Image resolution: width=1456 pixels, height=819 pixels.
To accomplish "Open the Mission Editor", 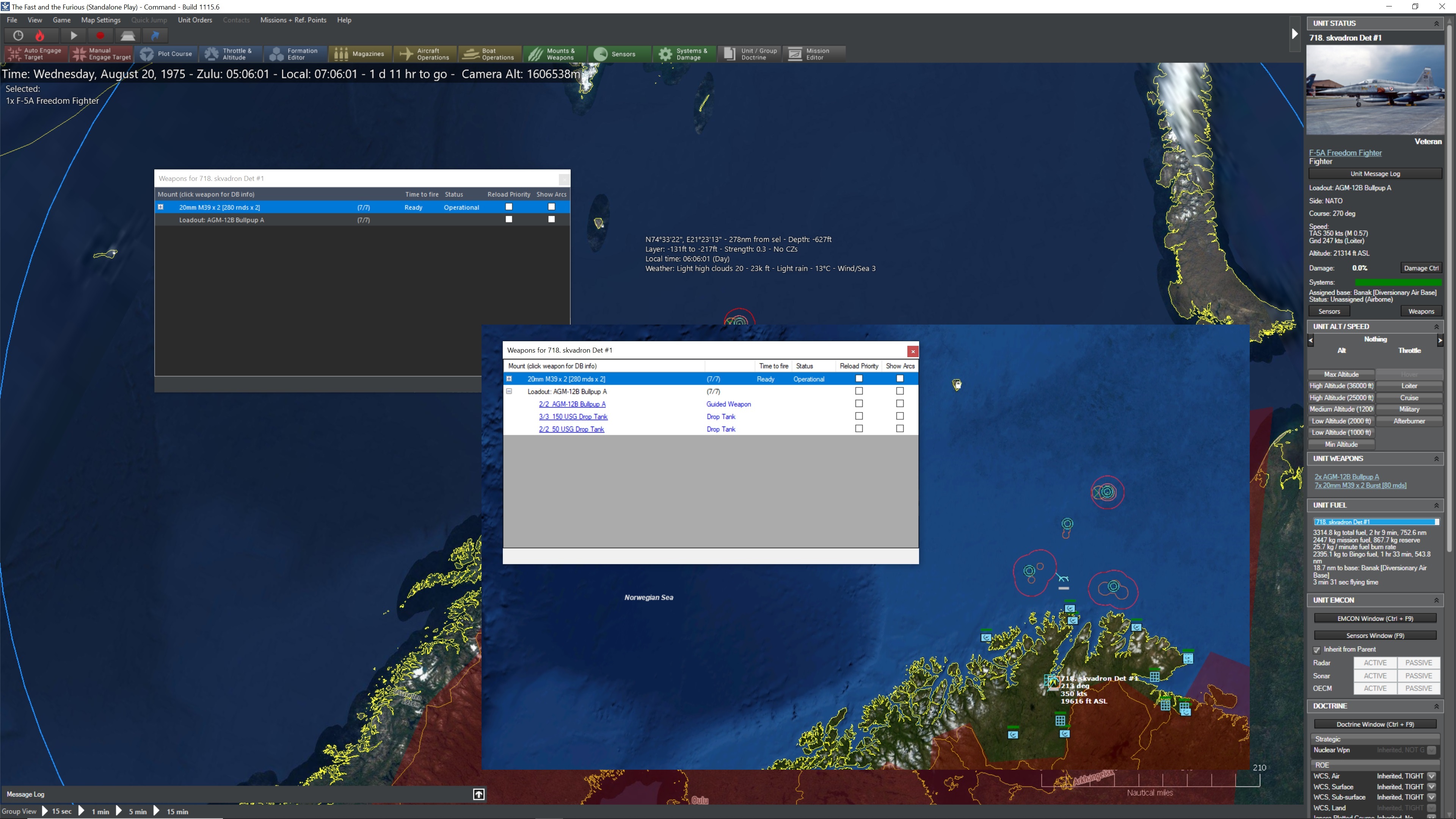I will click(814, 54).
